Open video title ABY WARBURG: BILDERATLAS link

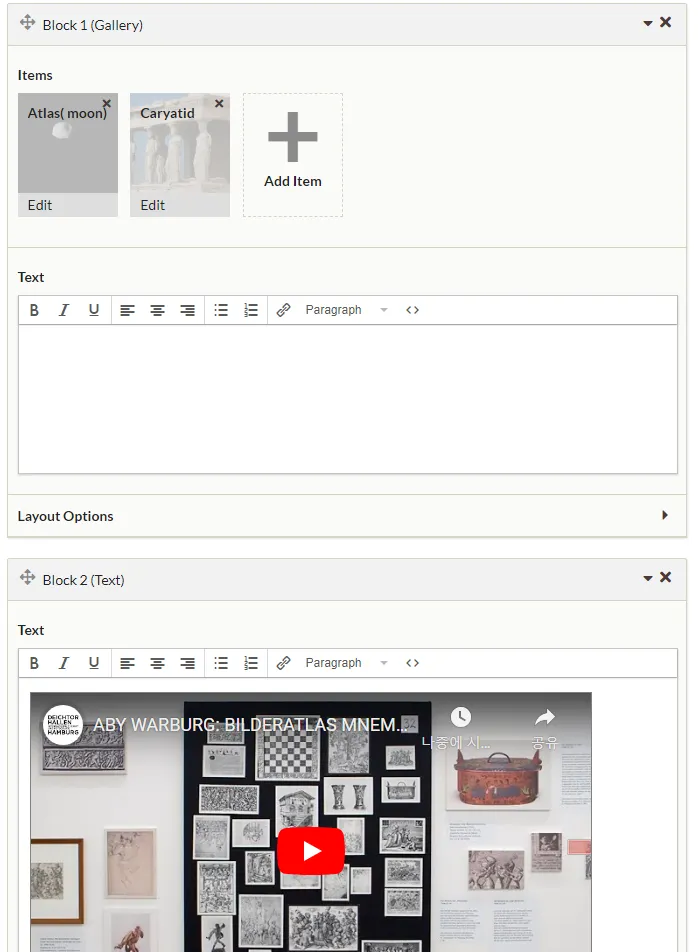[249, 724]
